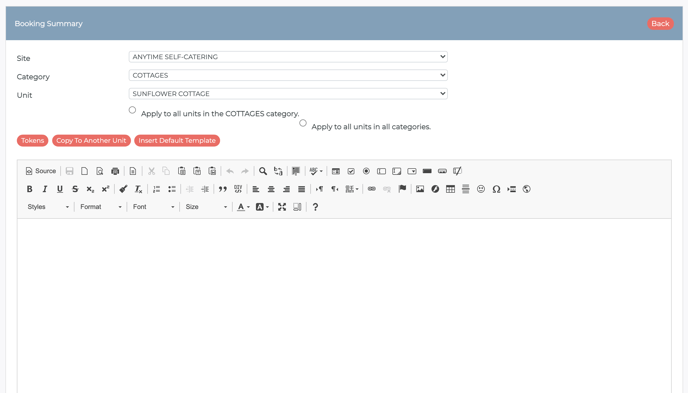Click the Insert Table icon
The image size is (688, 393).
(450, 189)
